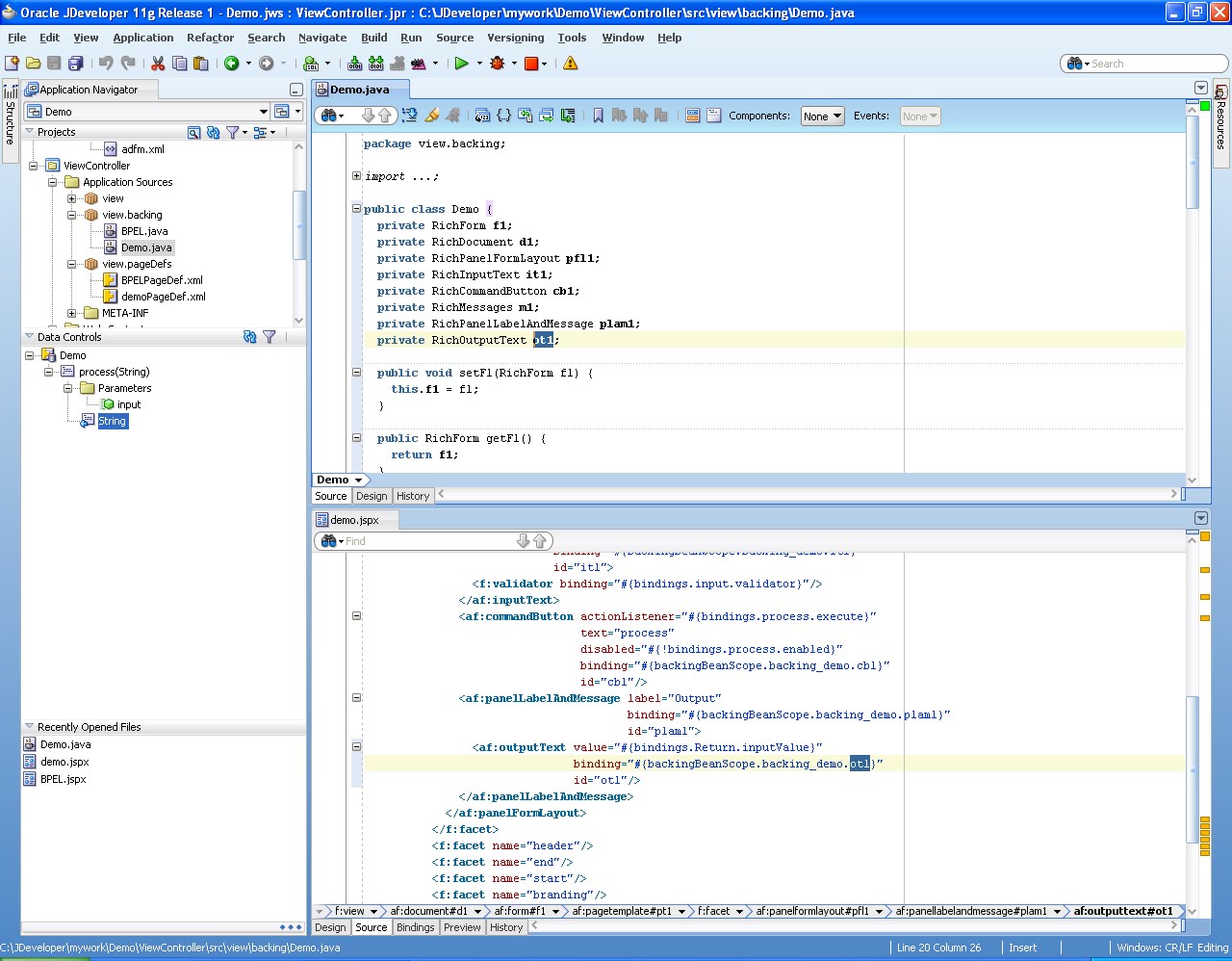The image size is (1232, 961).
Task: Open BPEL.jspx from Recently Opened Files
Action: tap(64, 779)
